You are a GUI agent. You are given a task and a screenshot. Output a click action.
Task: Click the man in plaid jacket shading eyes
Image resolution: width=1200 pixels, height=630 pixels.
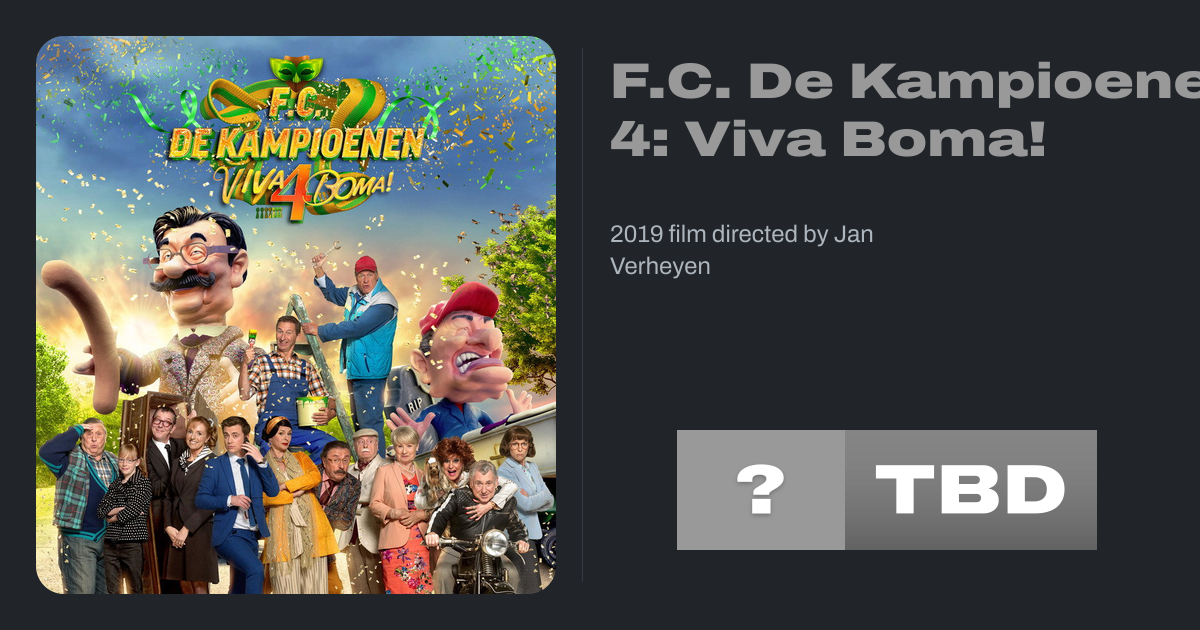tap(80, 505)
